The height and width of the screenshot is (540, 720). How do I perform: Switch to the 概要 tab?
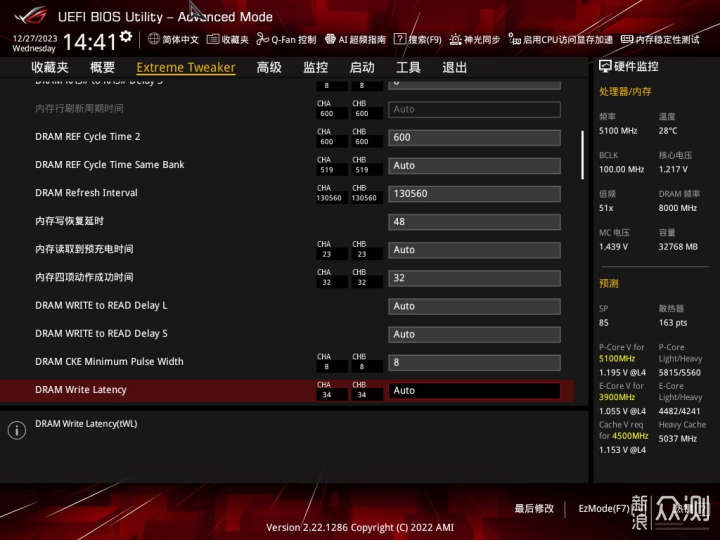pos(102,68)
